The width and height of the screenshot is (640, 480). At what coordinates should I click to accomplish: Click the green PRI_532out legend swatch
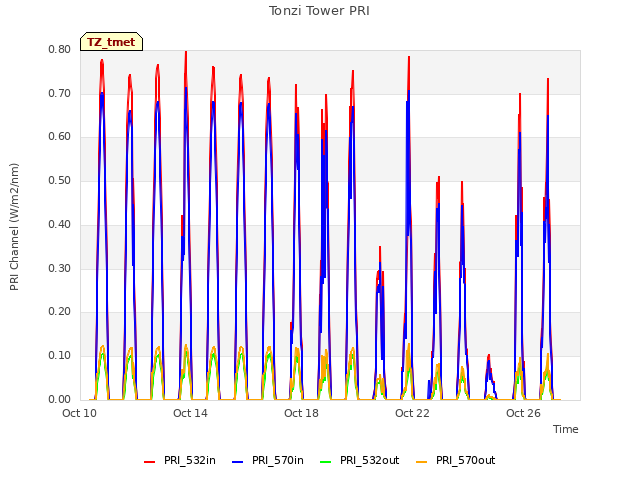pos(326,461)
